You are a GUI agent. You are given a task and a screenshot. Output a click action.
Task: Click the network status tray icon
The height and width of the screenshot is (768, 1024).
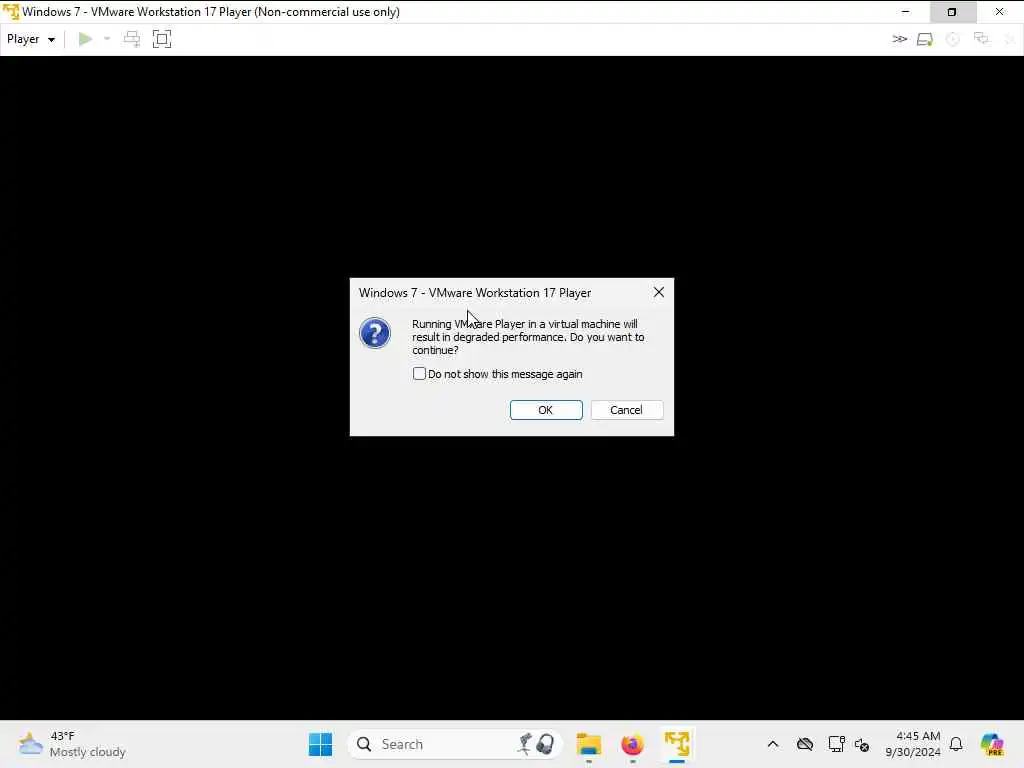tap(836, 744)
